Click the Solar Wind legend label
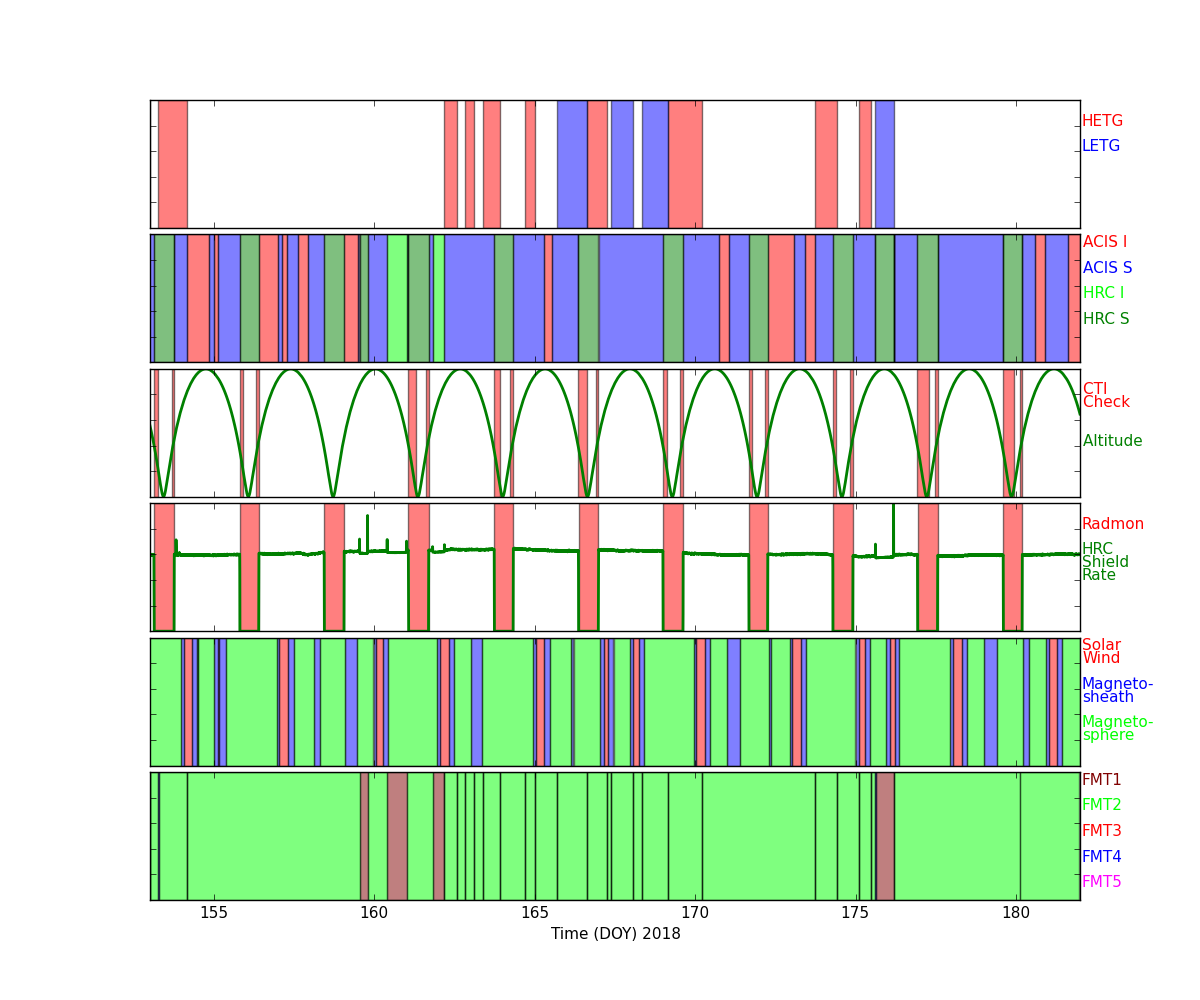This screenshot has width=1200, height=1000. coord(1101,652)
